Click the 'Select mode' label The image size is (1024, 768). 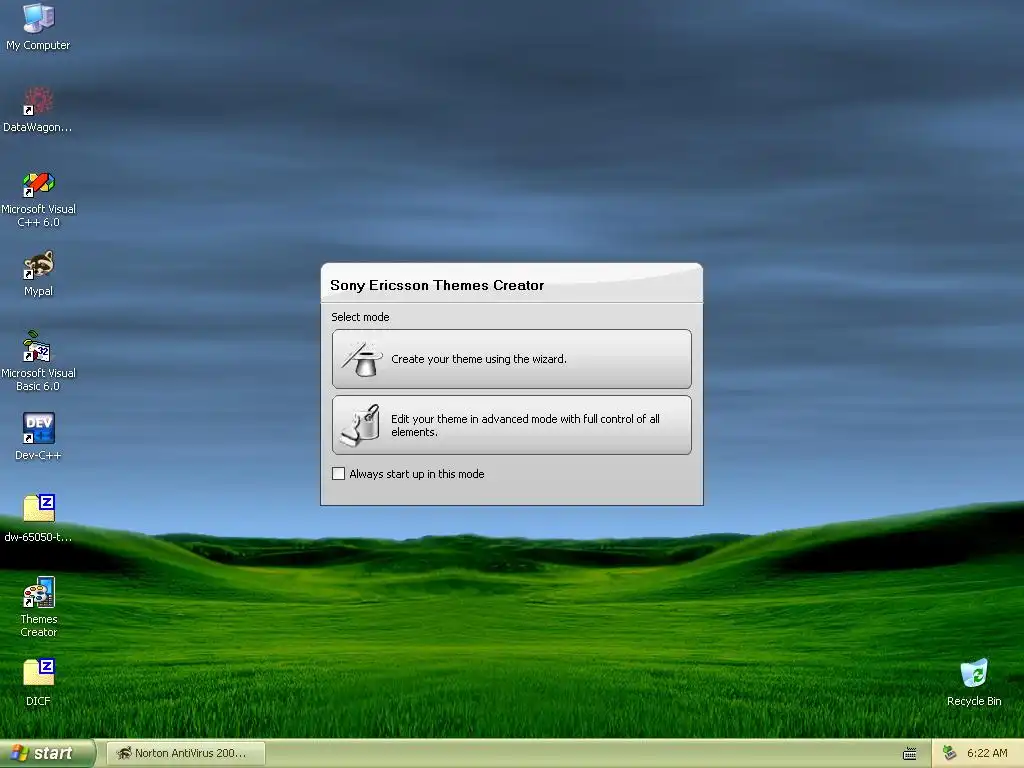click(360, 317)
